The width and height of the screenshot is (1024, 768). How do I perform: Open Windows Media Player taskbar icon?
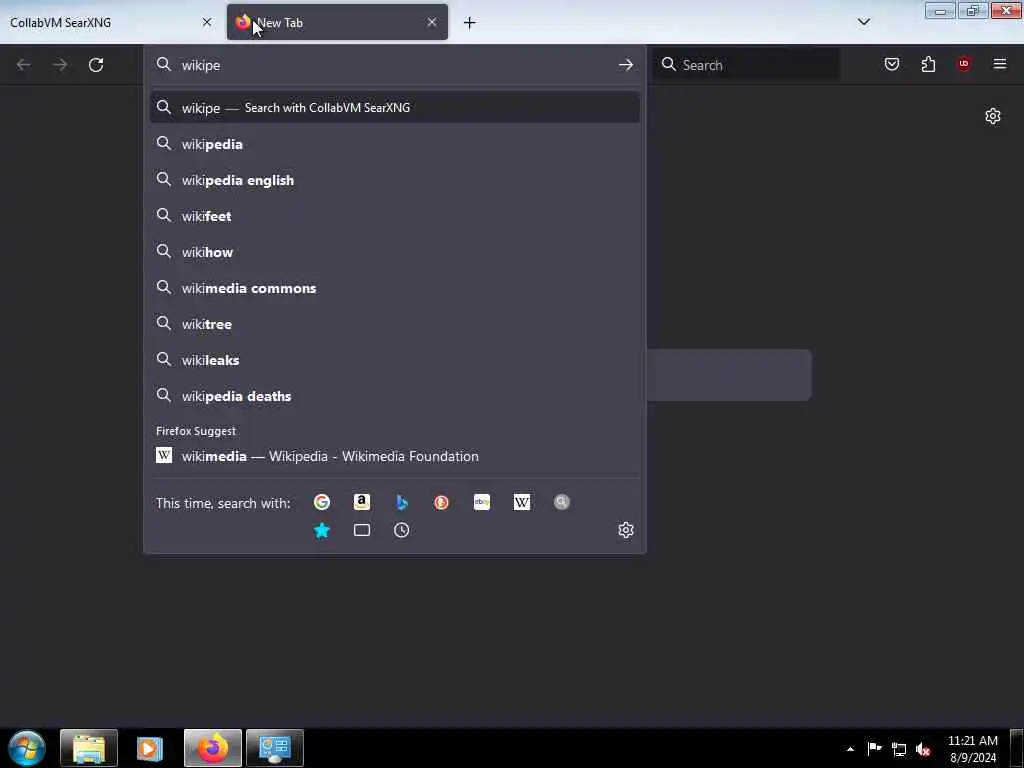(x=150, y=748)
